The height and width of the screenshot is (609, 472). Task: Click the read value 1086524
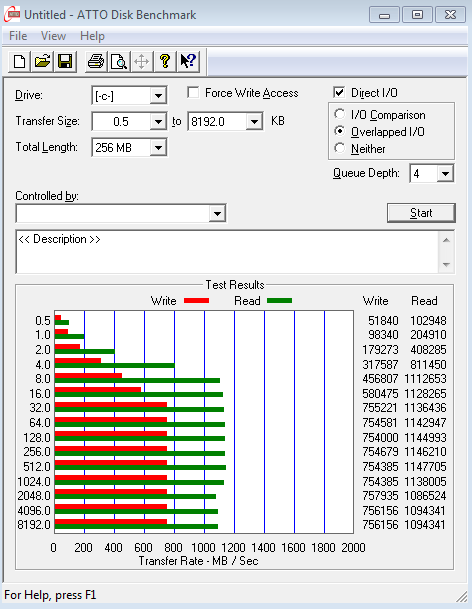[425, 496]
